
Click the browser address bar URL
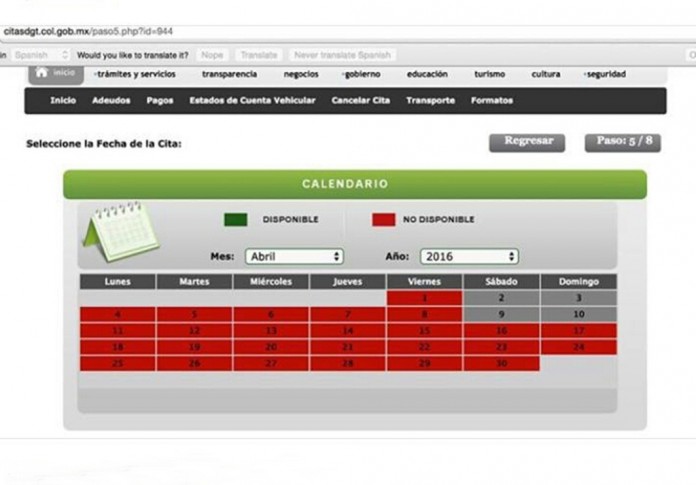pos(88,32)
